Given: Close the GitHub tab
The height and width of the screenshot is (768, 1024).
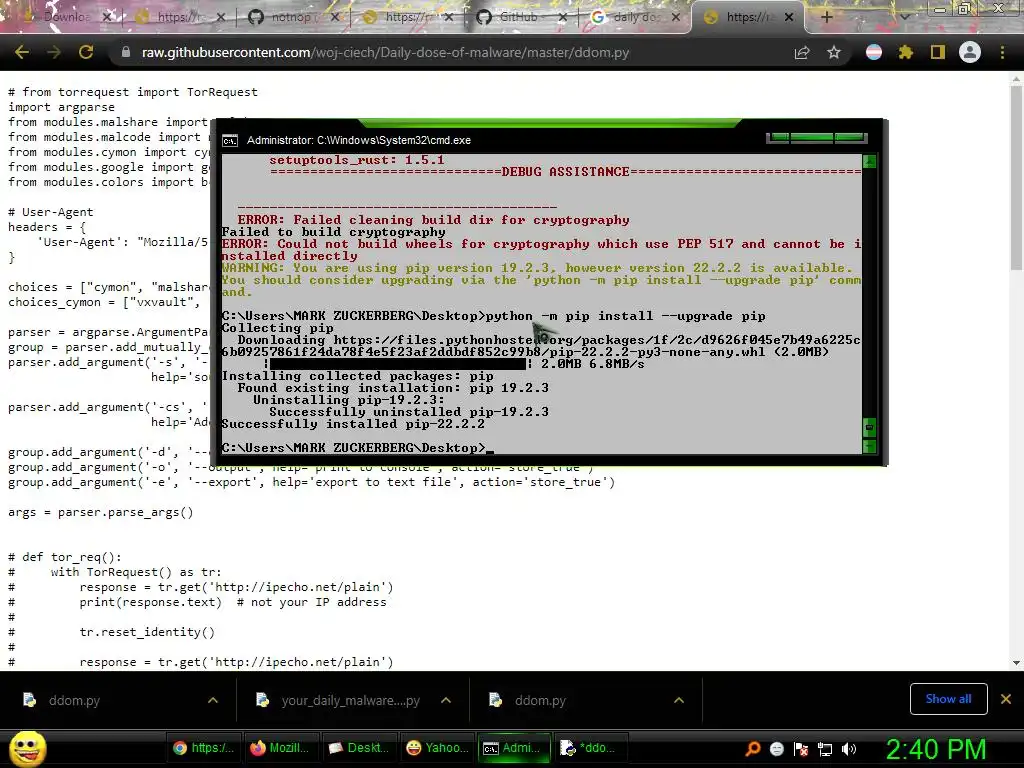Looking at the screenshot, I should tap(562, 17).
